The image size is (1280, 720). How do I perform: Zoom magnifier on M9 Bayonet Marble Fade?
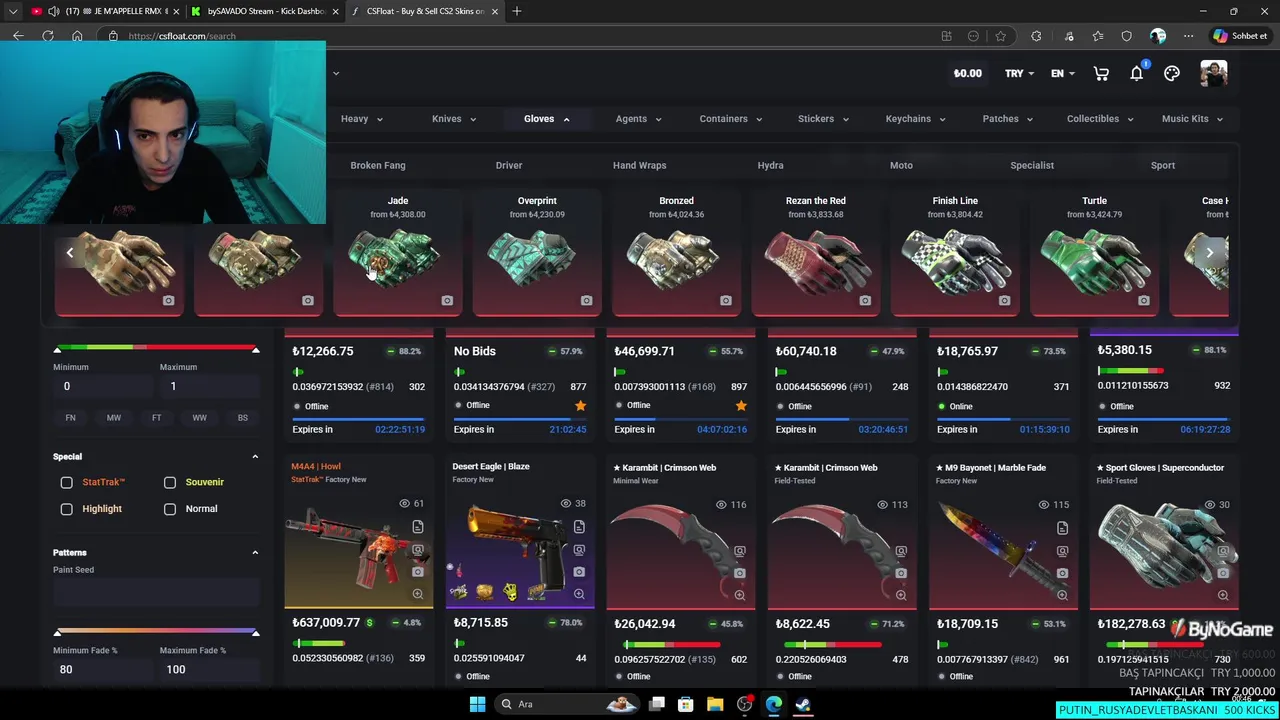click(x=1062, y=595)
